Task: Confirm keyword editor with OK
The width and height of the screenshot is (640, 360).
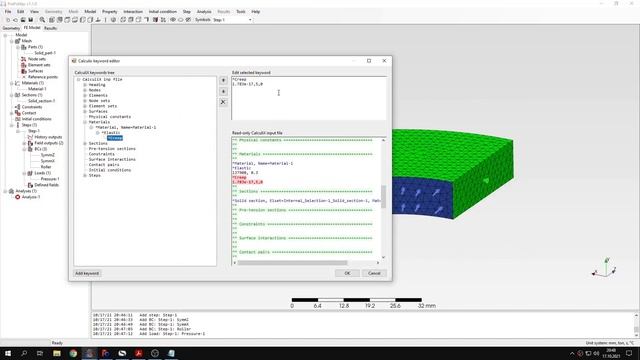Action: (347, 273)
